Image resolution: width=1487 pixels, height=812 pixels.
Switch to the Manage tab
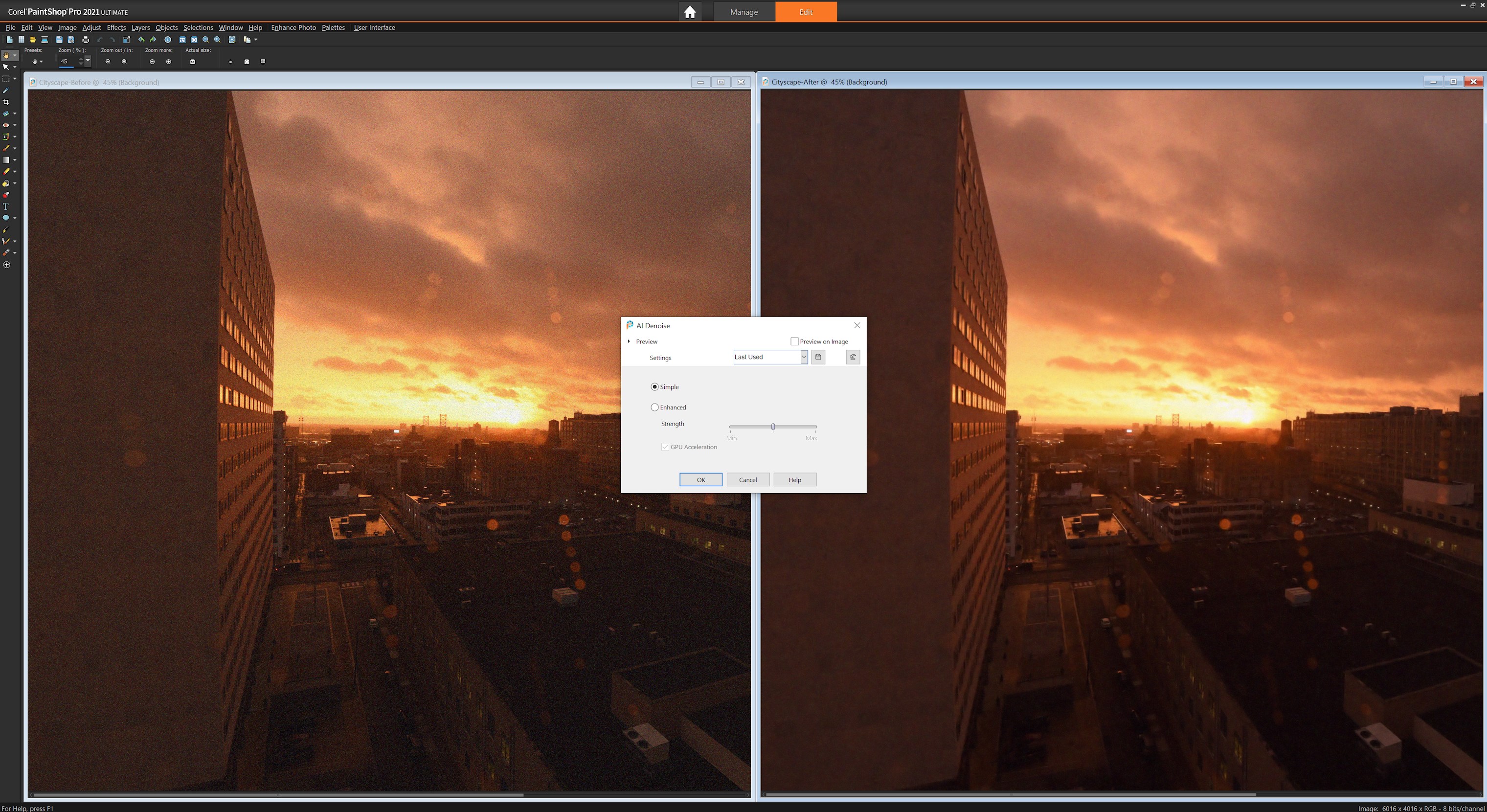743,12
